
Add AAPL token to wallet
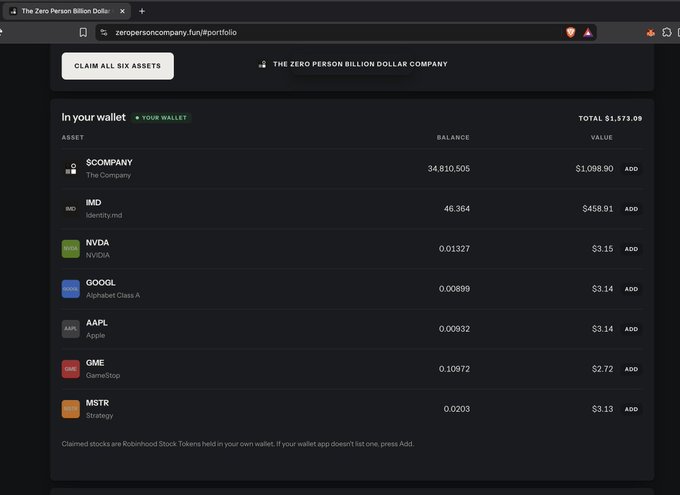coord(631,329)
